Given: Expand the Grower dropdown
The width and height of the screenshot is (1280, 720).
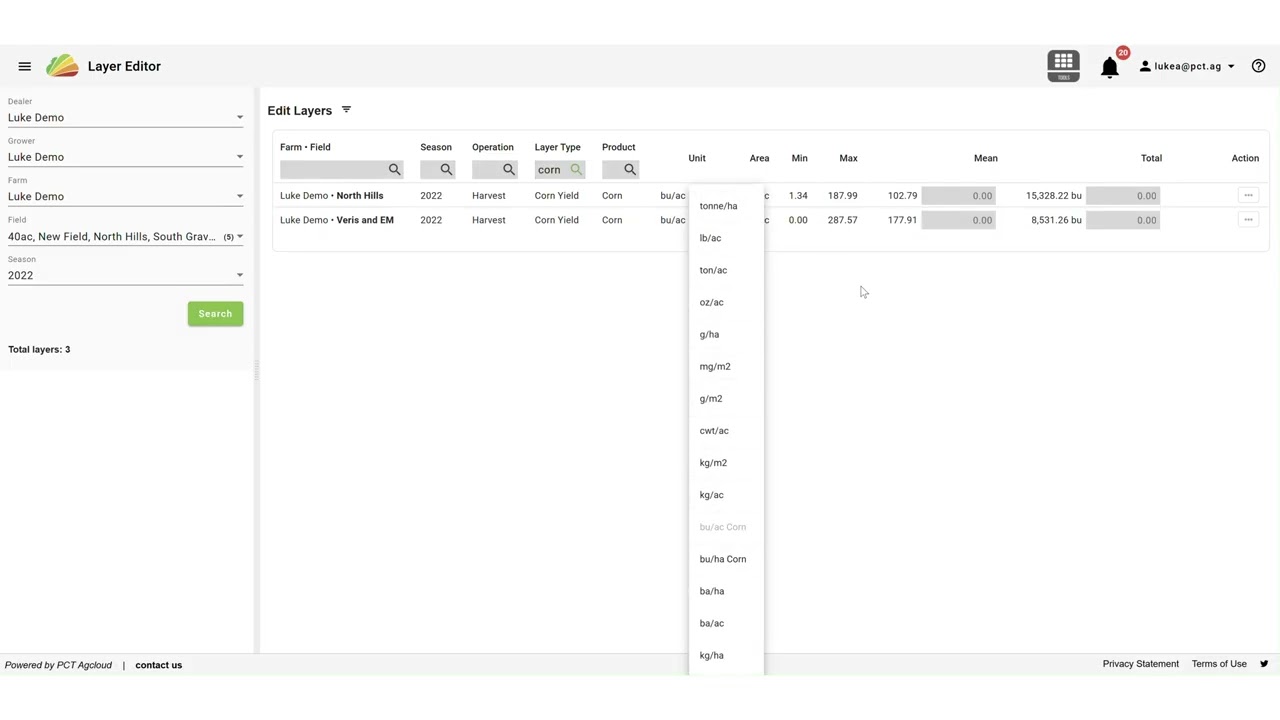Looking at the screenshot, I should [126, 157].
